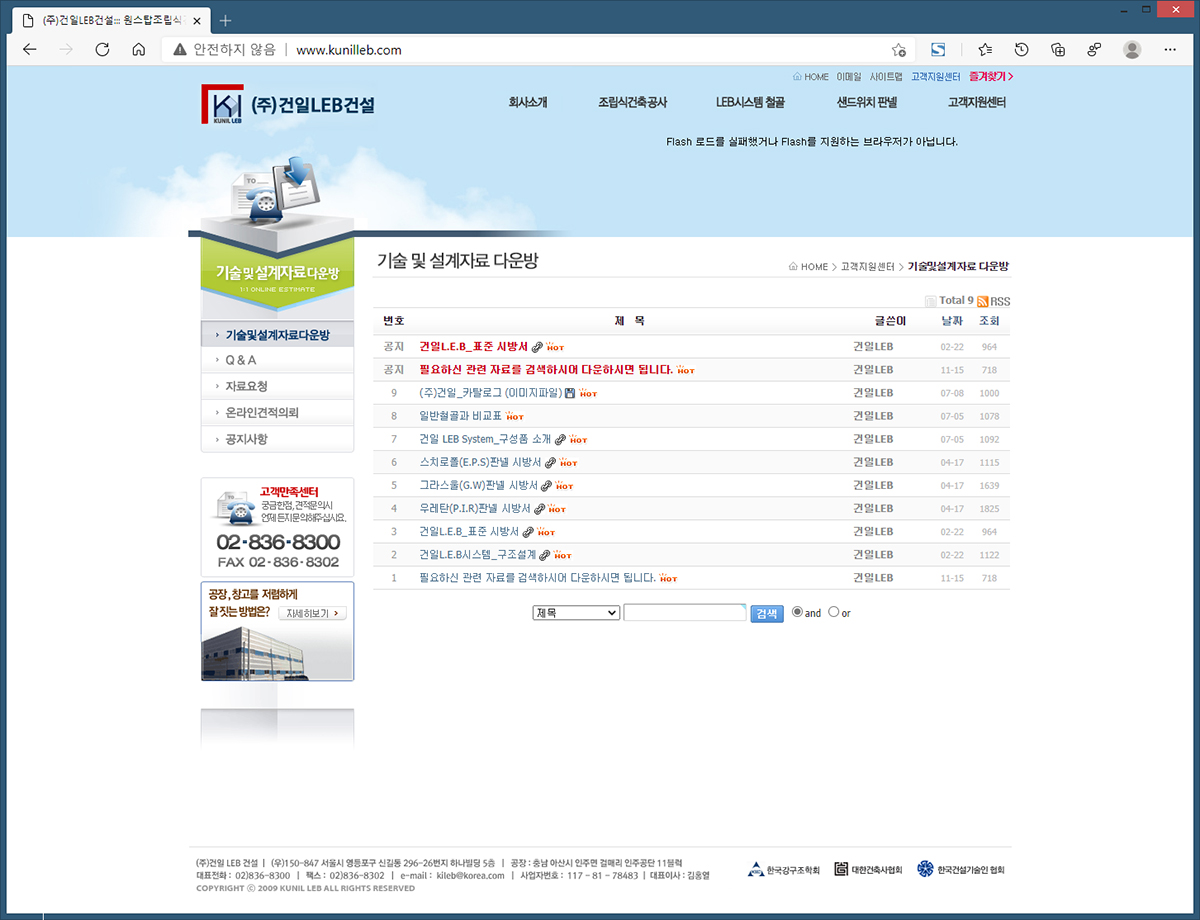The height and width of the screenshot is (920, 1200).
Task: Open the 회사소개 navigation menu
Action: [x=528, y=102]
